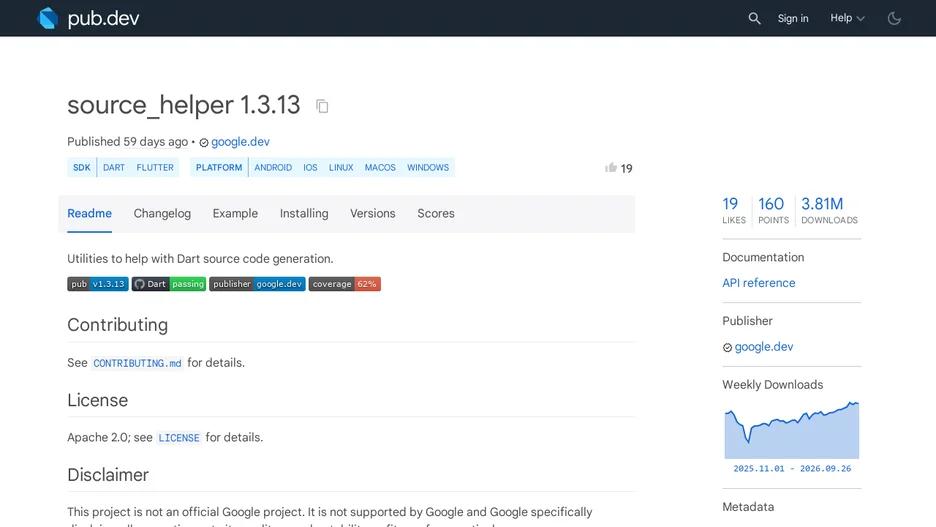Click the PLATFORM tag label
The width and height of the screenshot is (936, 527).
pyautogui.click(x=219, y=168)
